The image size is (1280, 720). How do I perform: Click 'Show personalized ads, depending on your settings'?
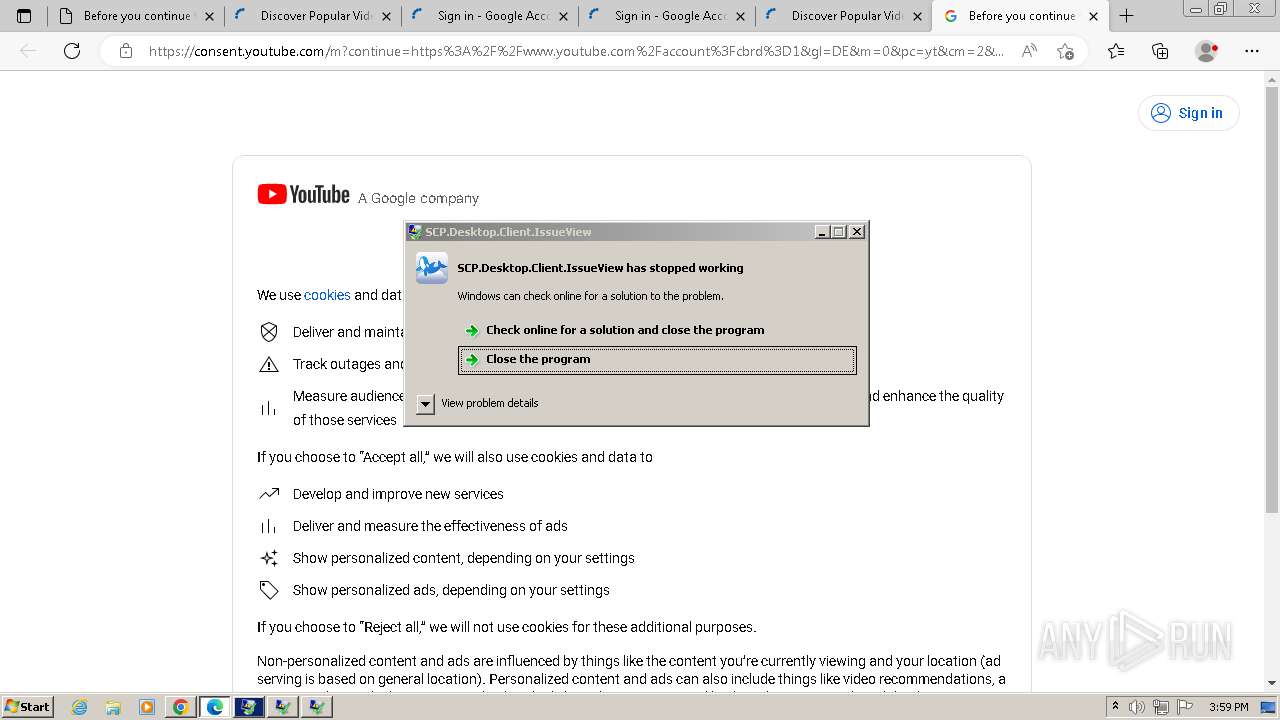pyautogui.click(x=451, y=590)
